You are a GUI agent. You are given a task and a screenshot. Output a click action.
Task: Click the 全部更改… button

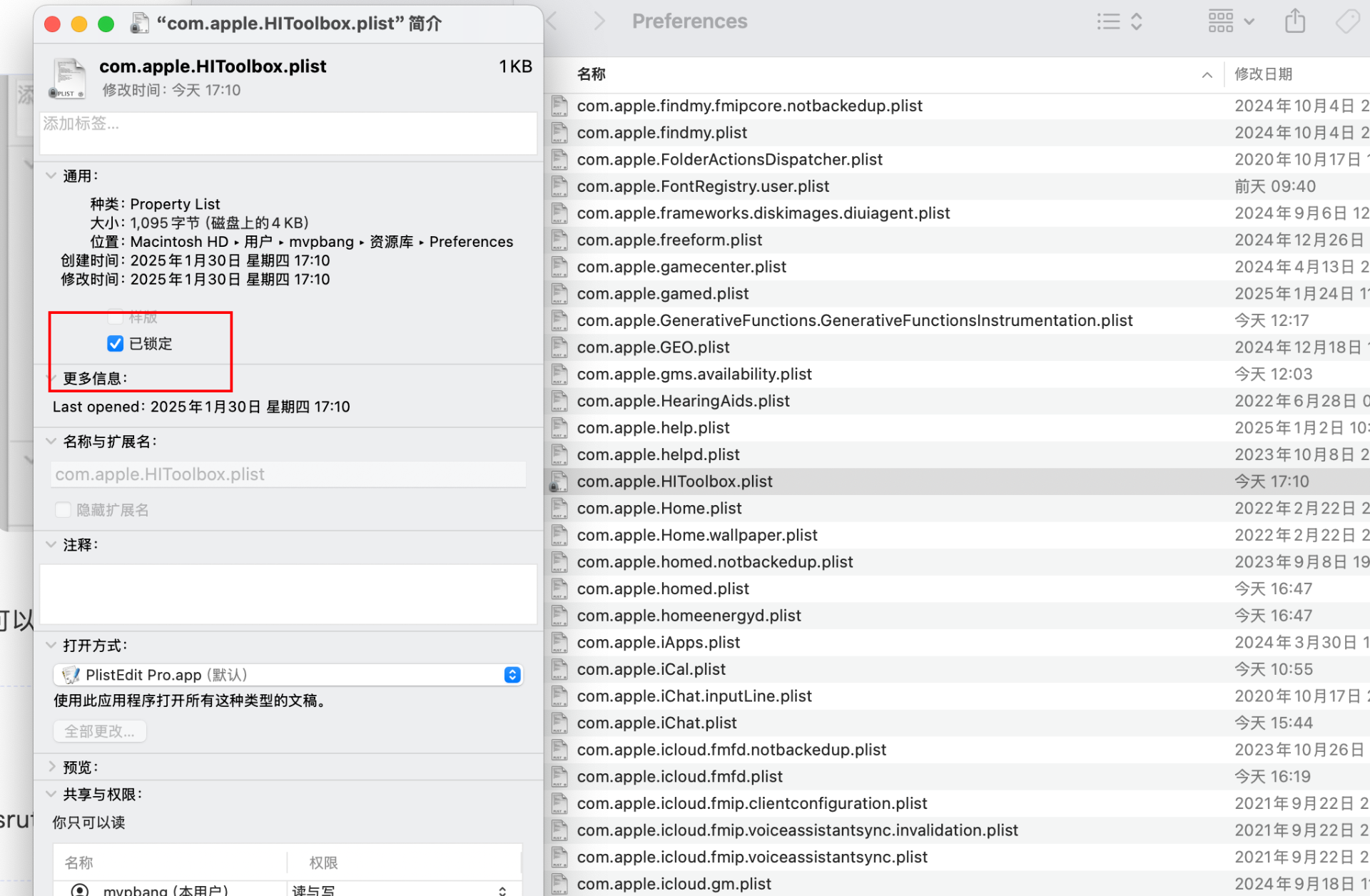[x=100, y=731]
